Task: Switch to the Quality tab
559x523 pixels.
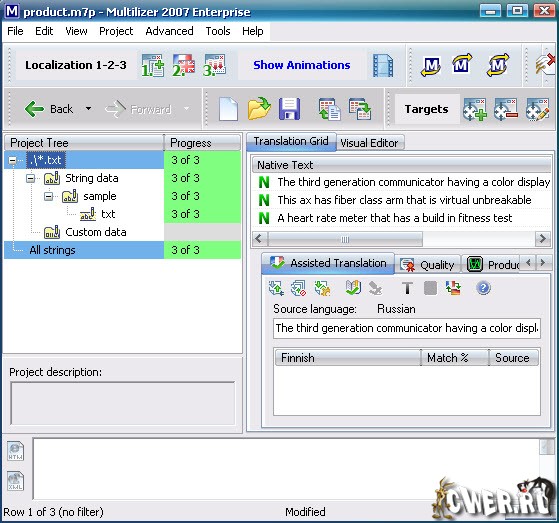Action: tap(428, 265)
